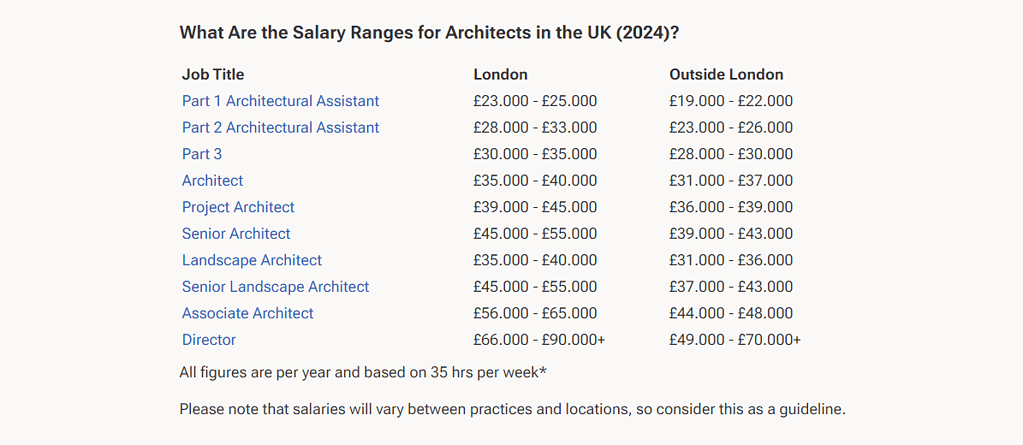Click the £56.000 - £65.000 salary cell

(535, 313)
